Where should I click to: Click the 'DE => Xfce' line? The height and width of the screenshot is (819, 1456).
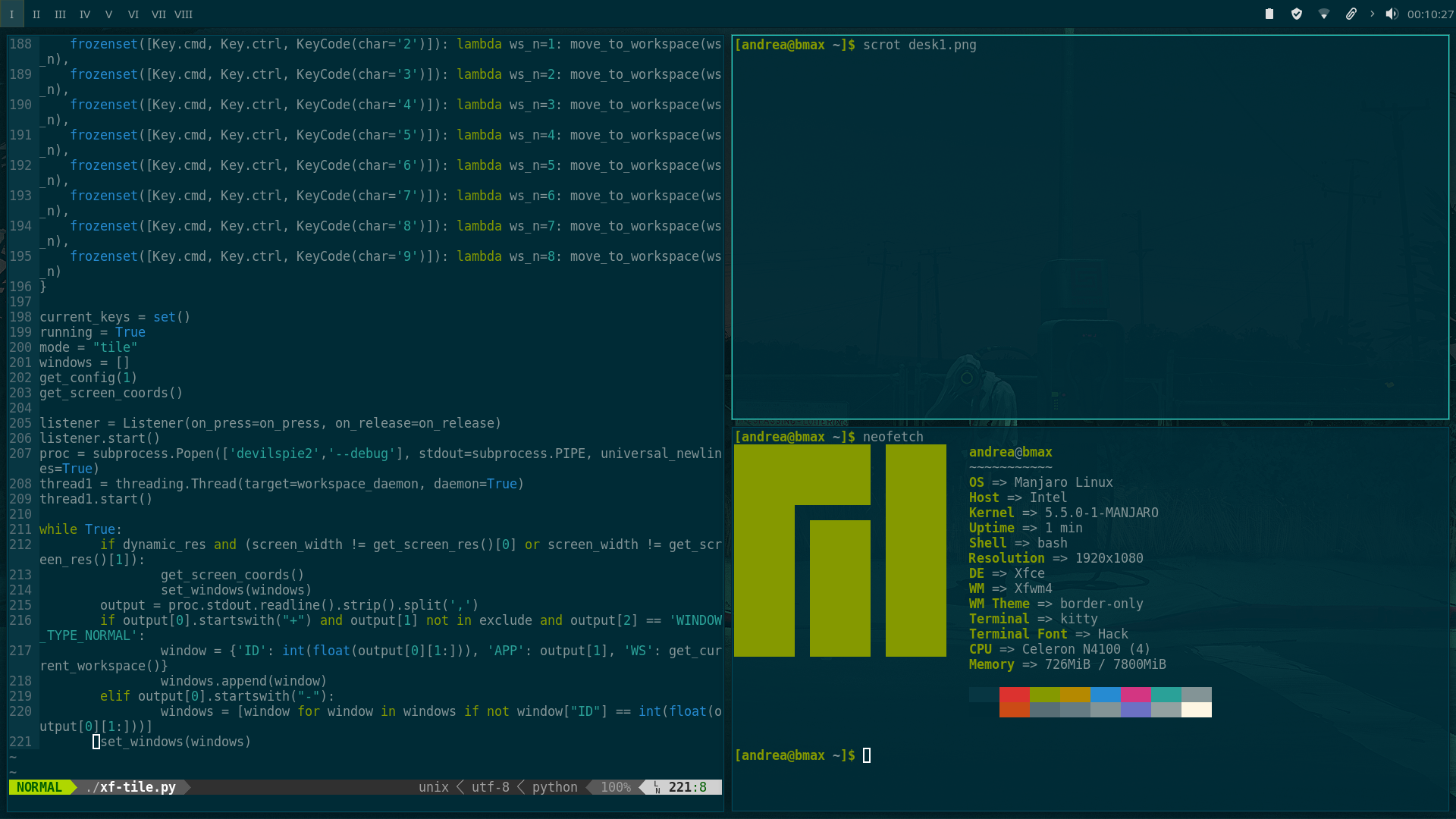1007,573
